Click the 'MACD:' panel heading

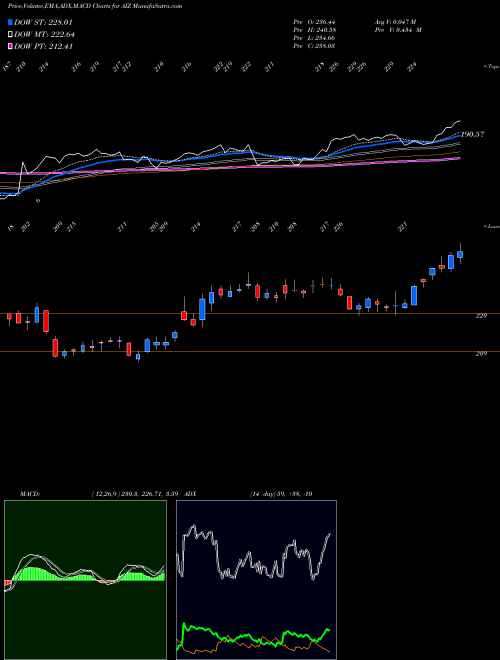30,494
